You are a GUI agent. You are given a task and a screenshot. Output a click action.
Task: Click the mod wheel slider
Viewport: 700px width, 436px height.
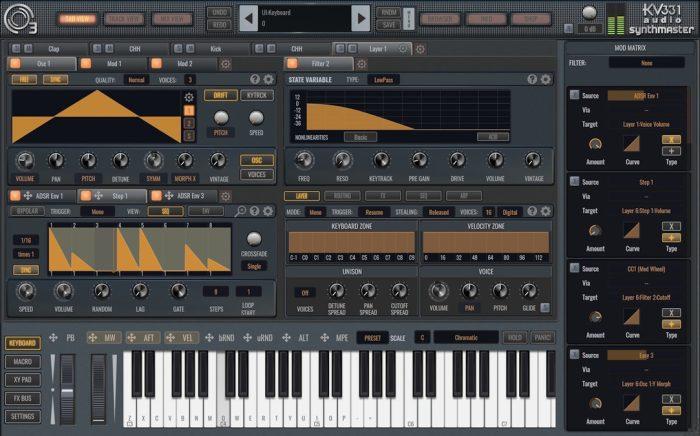click(x=99, y=389)
